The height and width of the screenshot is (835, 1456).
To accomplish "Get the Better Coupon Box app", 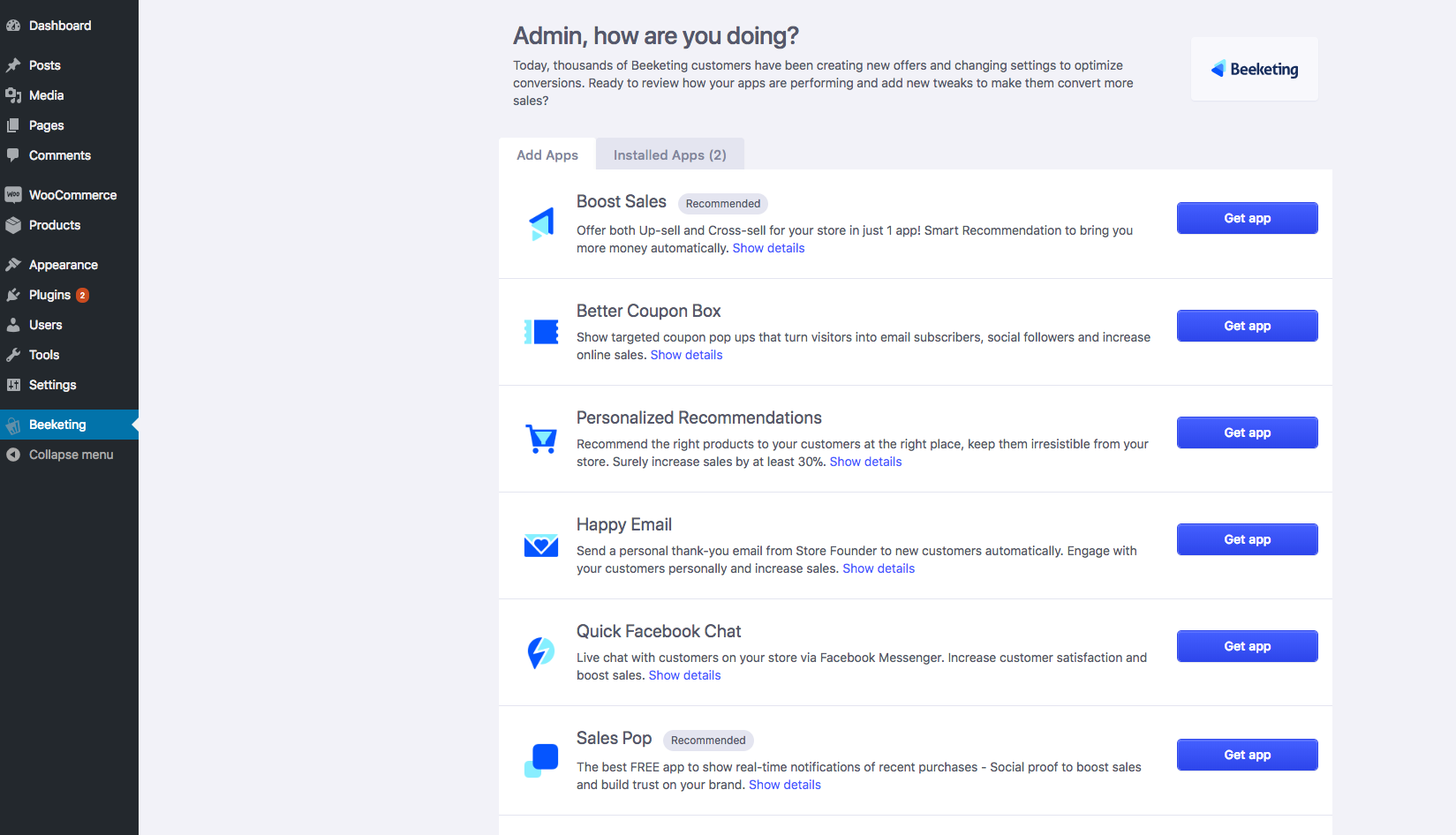I will point(1247,326).
